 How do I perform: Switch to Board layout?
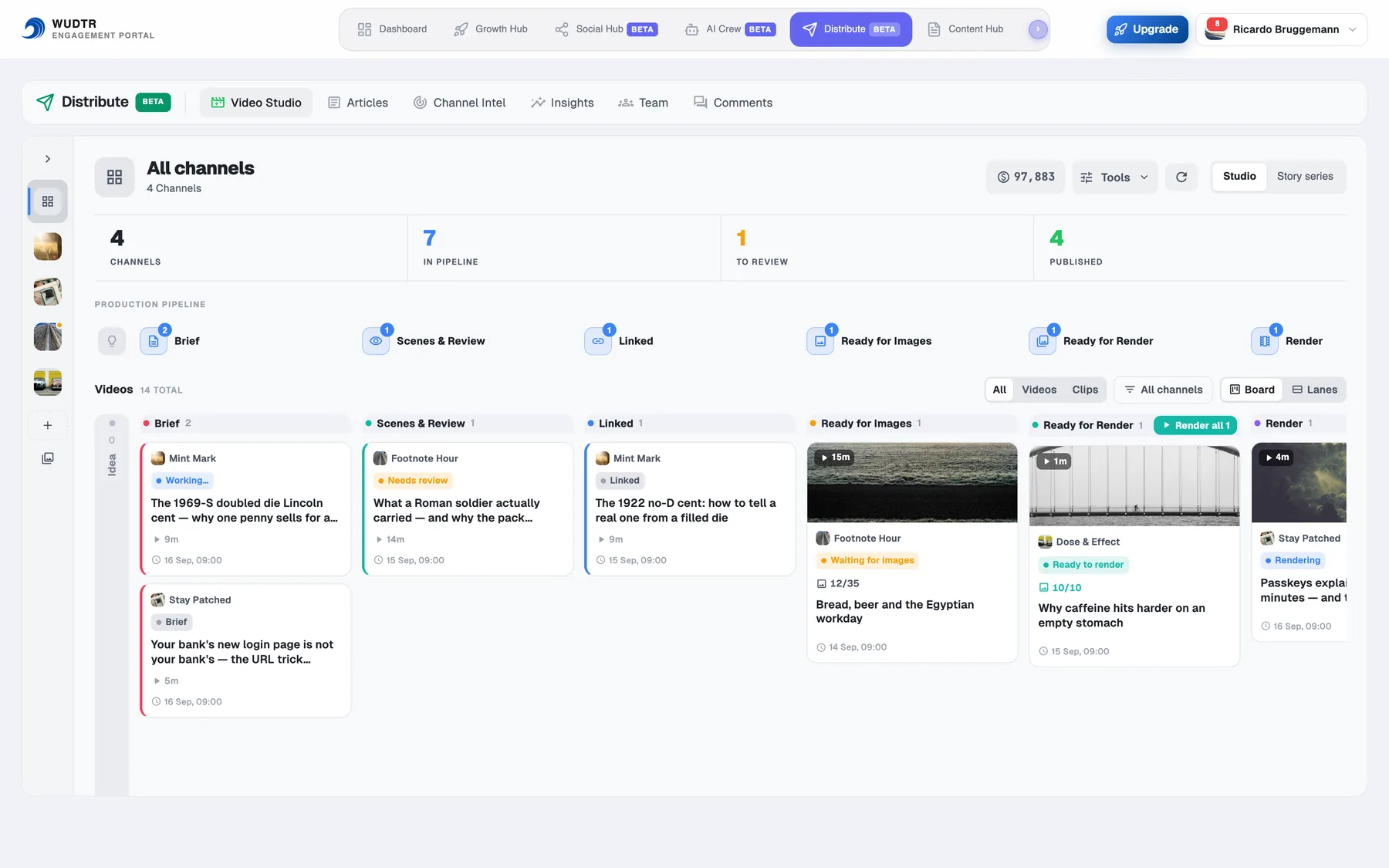tap(1252, 390)
